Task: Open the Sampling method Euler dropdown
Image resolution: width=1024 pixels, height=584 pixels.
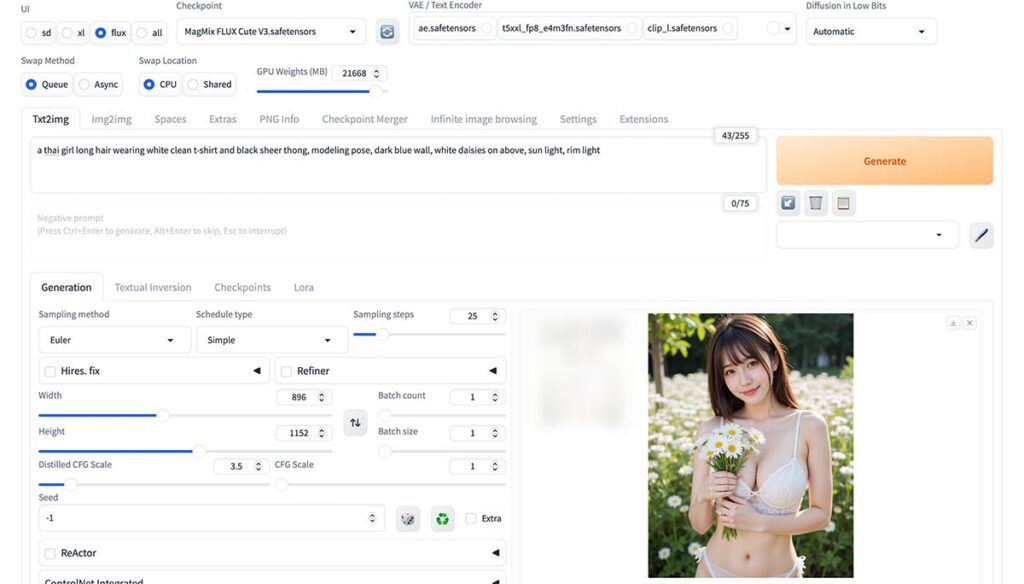Action: click(x=114, y=340)
